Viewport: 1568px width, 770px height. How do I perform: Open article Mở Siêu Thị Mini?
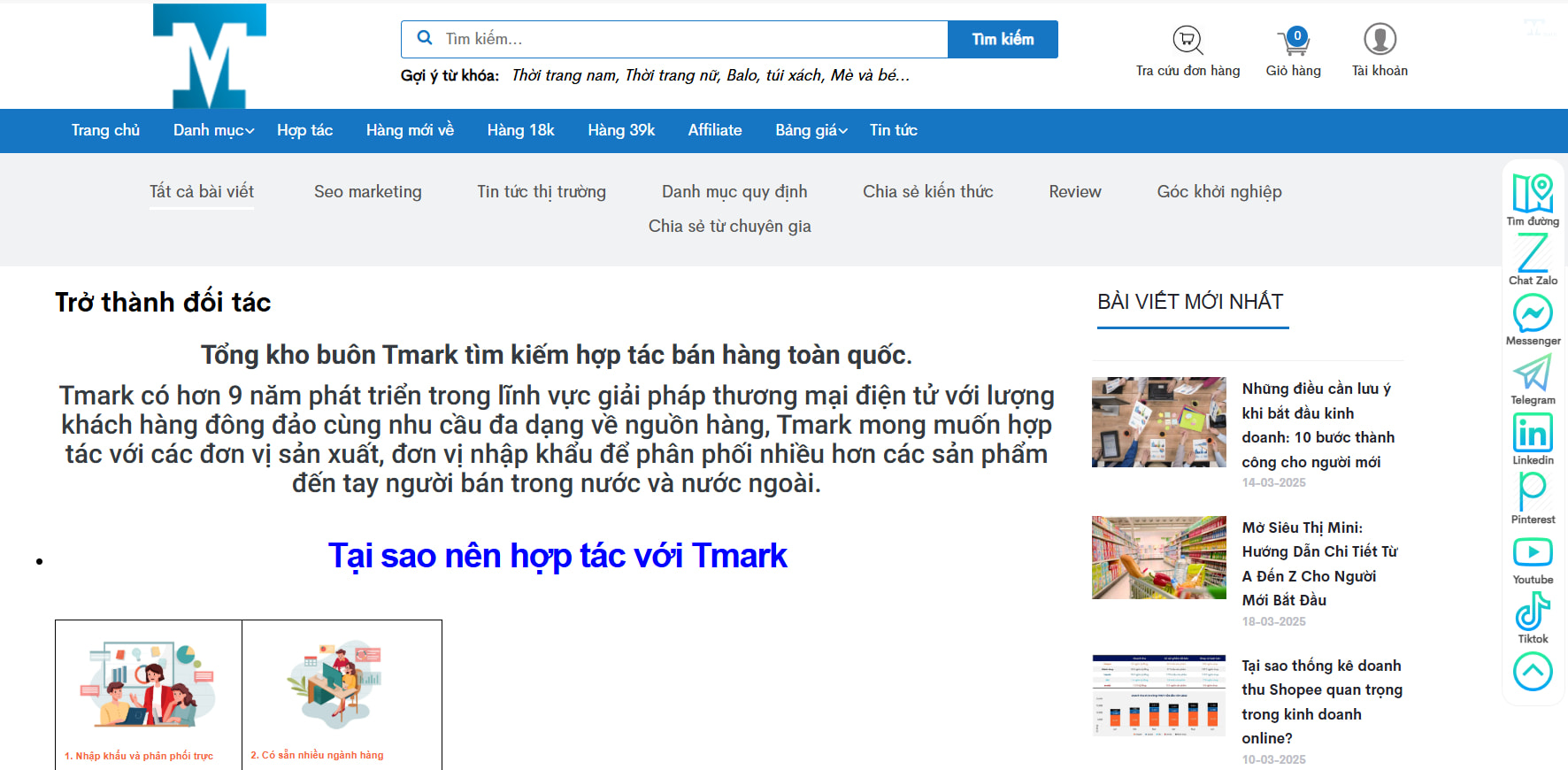click(1319, 564)
